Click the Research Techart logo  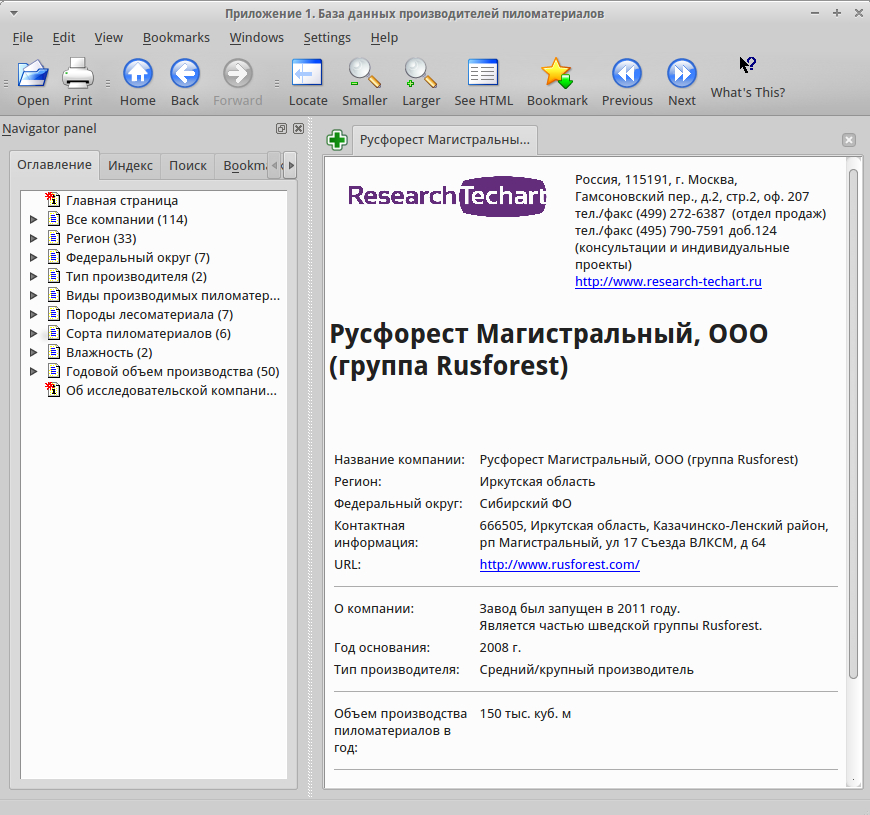coord(447,196)
